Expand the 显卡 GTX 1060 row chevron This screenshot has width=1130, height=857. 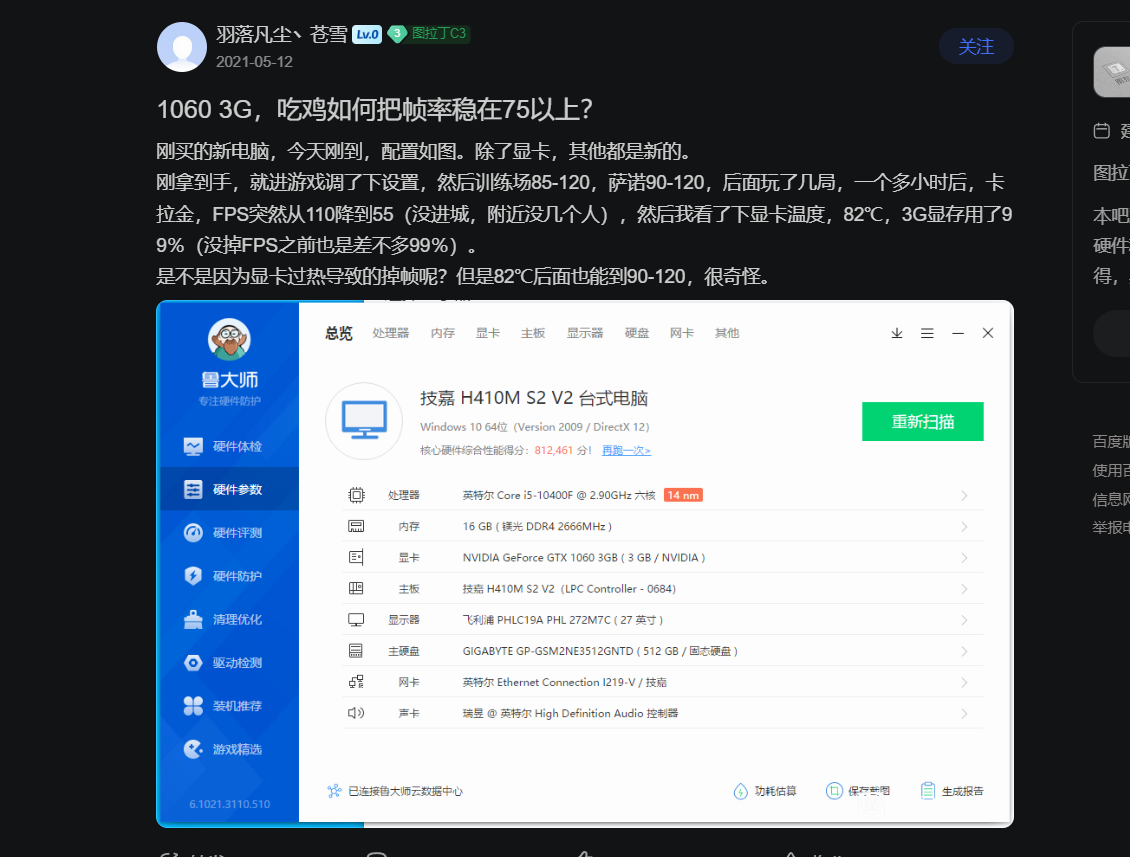coord(964,558)
